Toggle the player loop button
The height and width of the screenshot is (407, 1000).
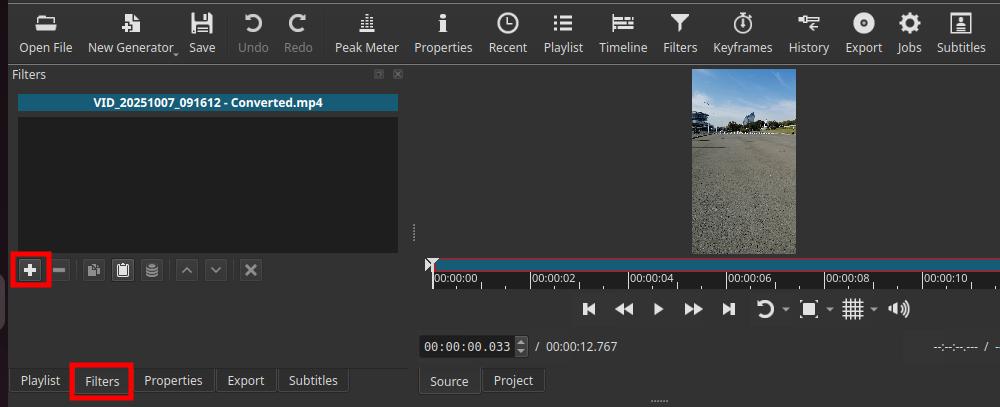[x=764, y=309]
